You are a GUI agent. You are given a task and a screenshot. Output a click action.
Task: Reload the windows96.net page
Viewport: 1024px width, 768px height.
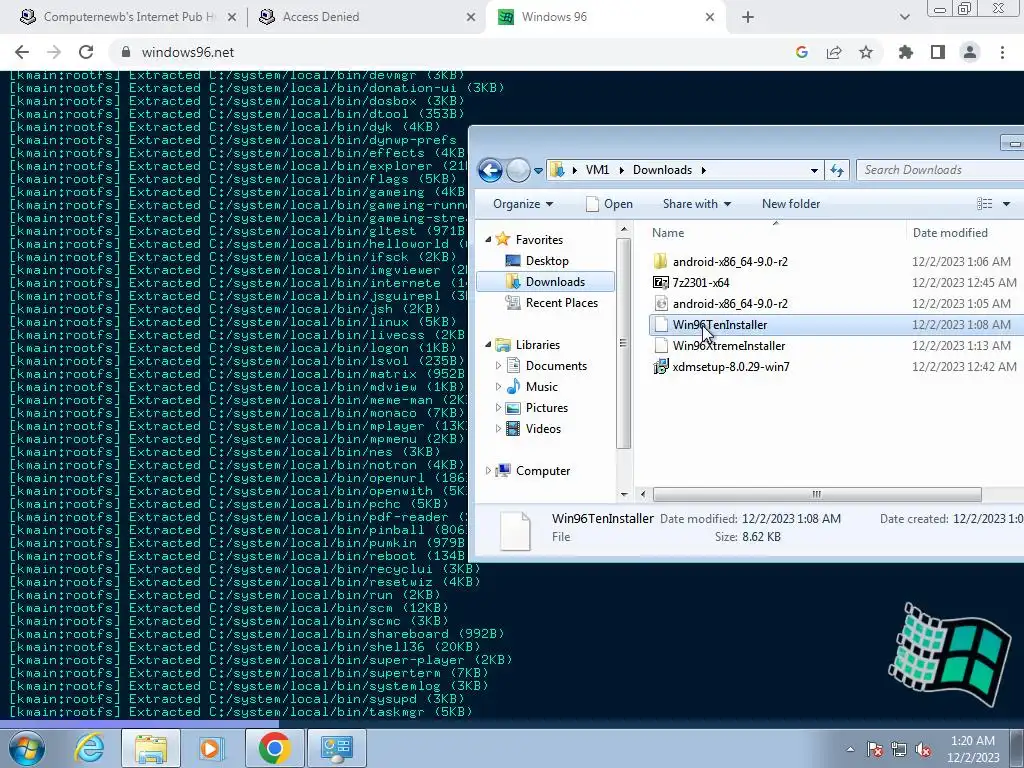[86, 52]
